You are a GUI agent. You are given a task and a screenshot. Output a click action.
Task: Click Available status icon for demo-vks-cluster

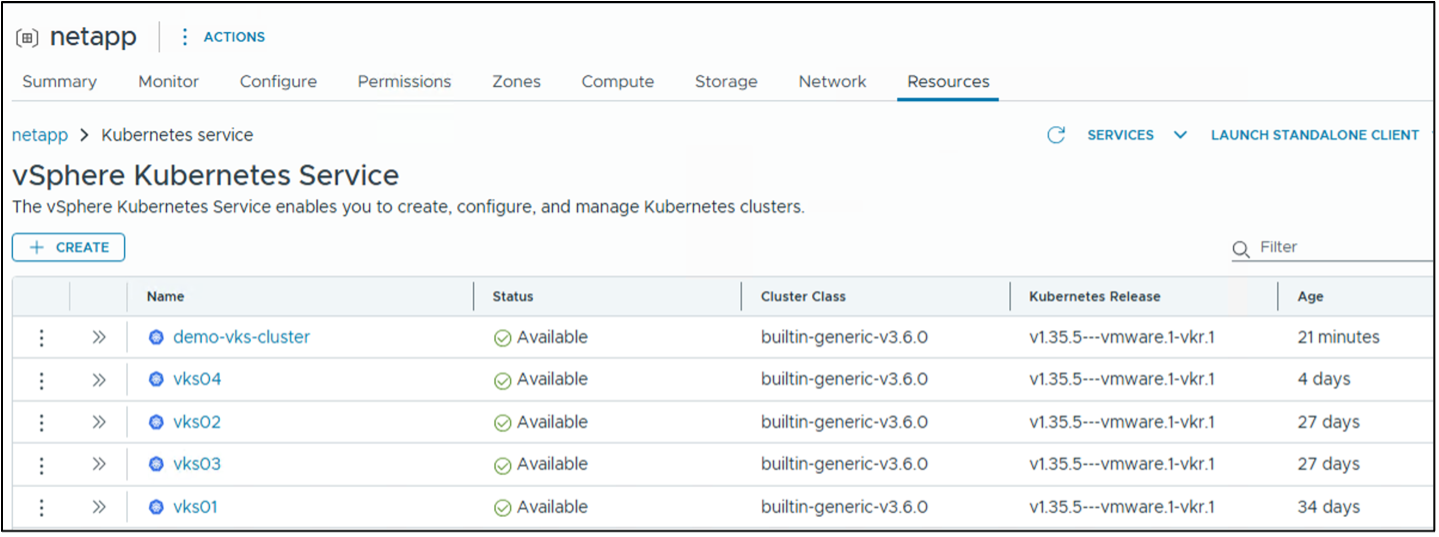tap(502, 338)
